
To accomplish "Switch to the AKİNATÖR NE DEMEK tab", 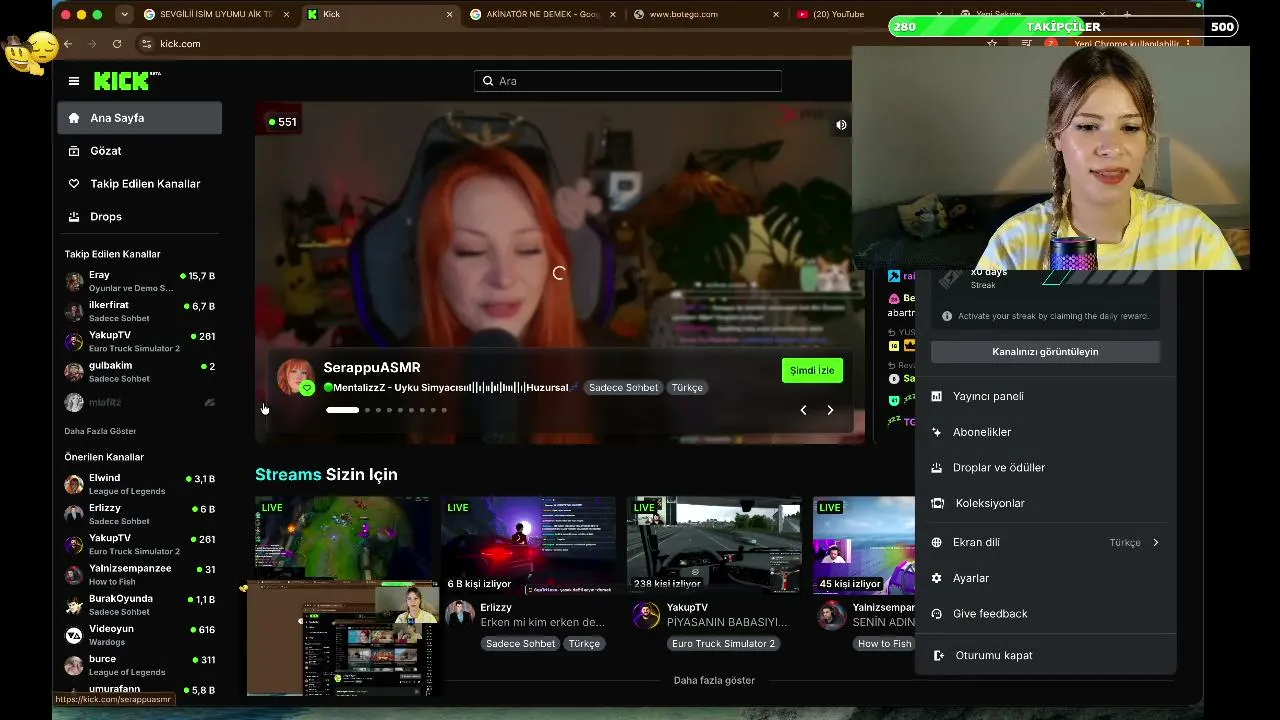I will click(x=541, y=15).
